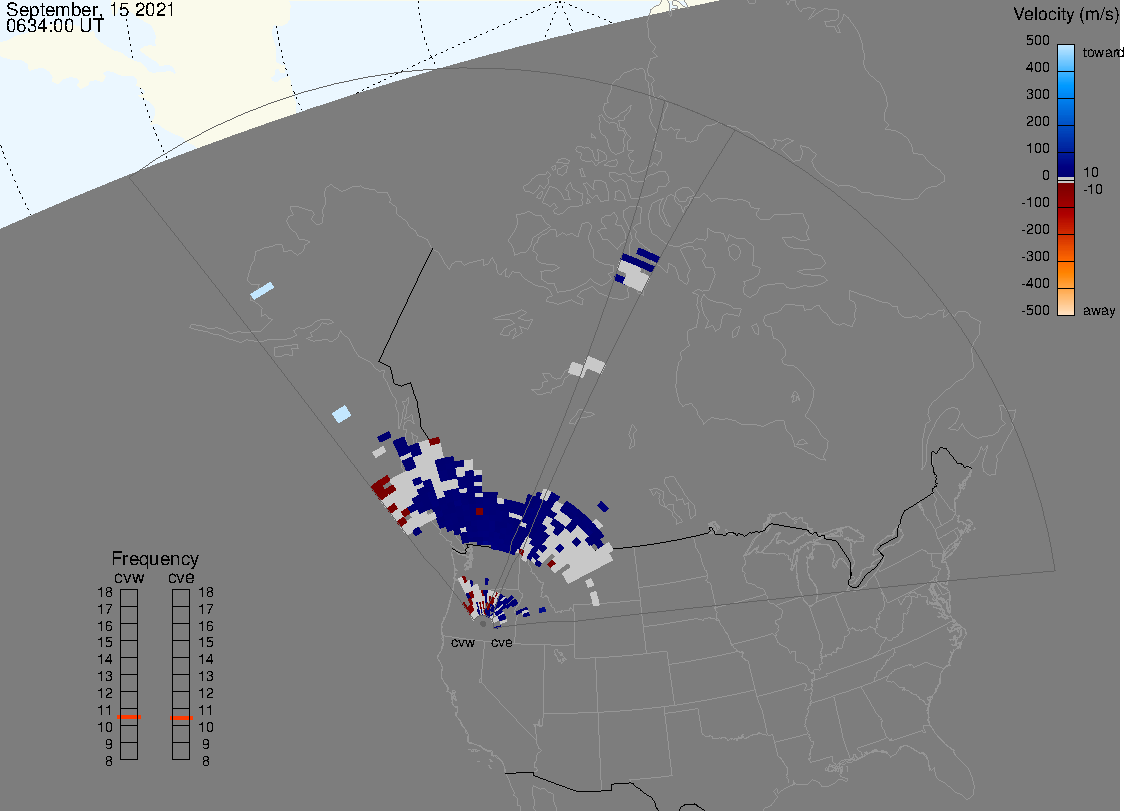1124x811 pixels.
Task: Click the "cve" radar label on the map
Action: pos(502,642)
